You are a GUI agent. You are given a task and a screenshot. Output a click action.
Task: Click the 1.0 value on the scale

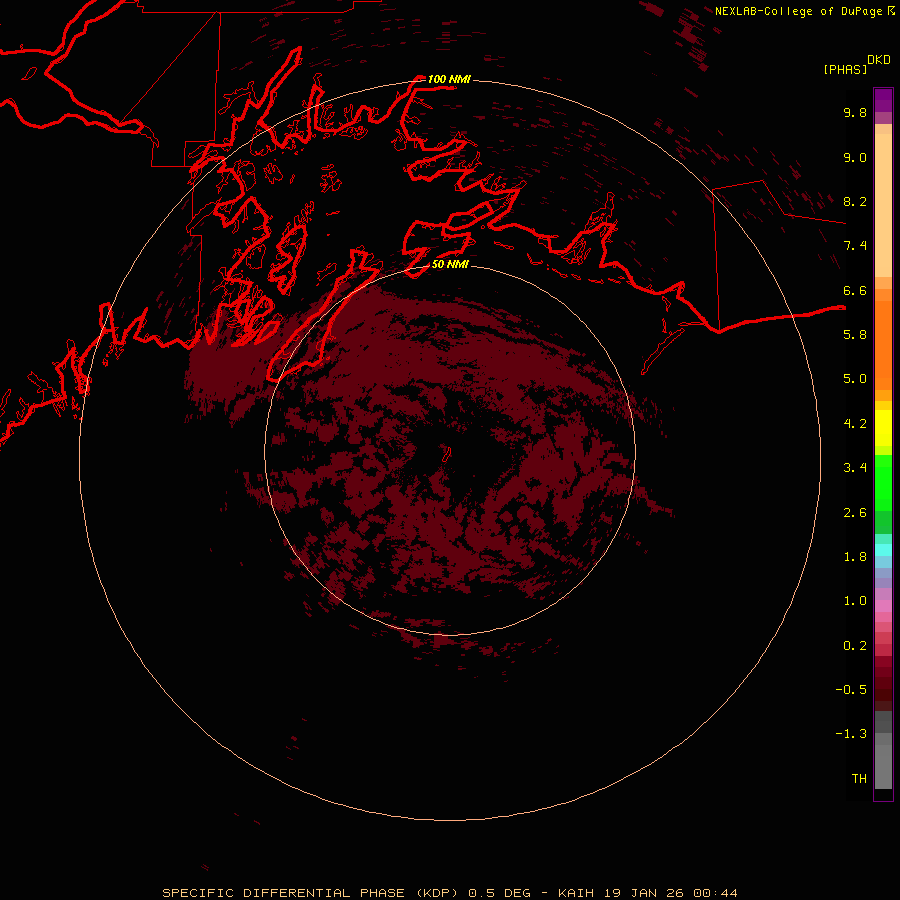tap(855, 601)
